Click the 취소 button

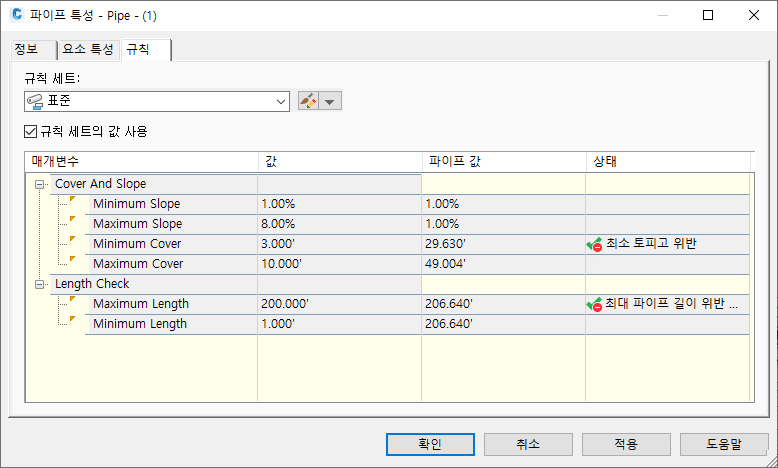click(x=528, y=444)
